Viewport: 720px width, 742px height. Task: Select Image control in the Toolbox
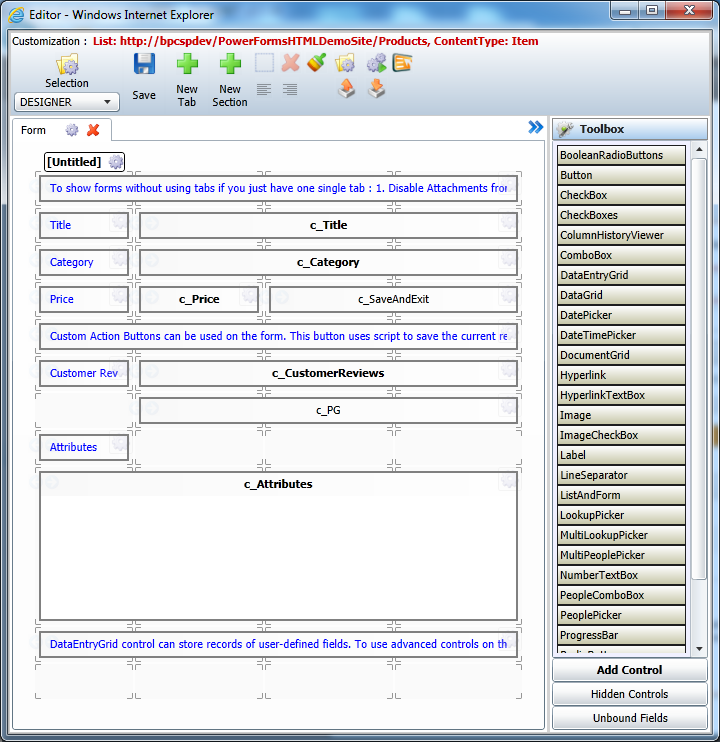tap(622, 415)
